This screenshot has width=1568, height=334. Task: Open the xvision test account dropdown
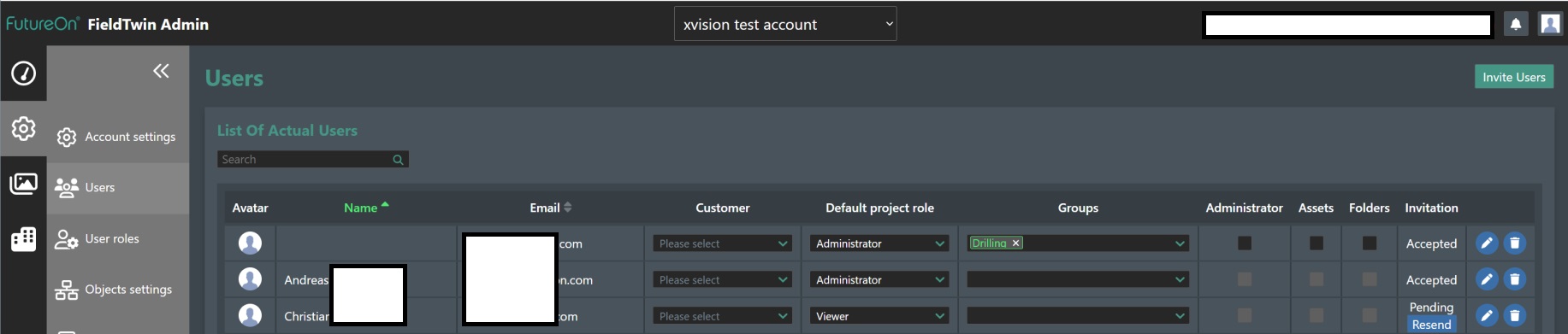coord(785,24)
